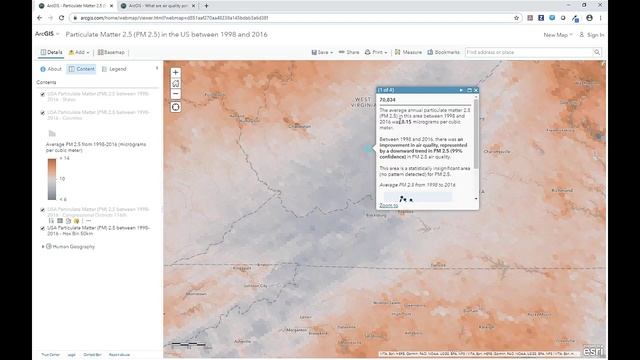Maximize the feature popup
640x360 pixels.
pos(469,90)
